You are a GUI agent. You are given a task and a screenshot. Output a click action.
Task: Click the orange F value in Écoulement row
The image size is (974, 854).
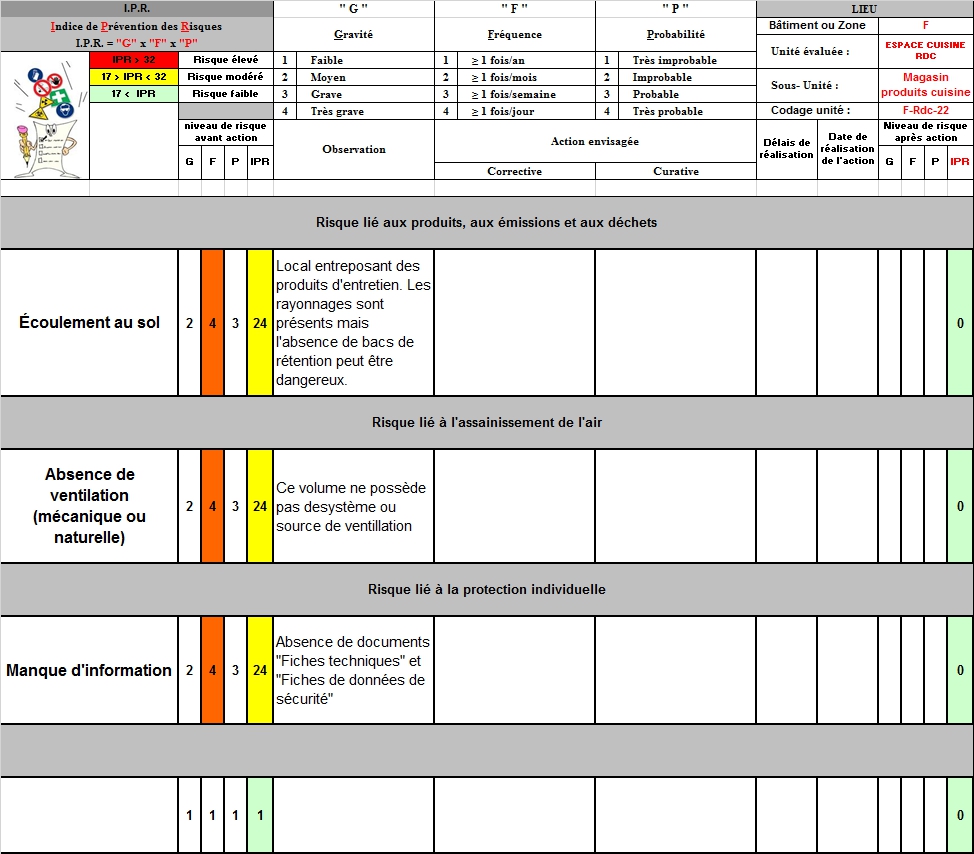coord(212,323)
